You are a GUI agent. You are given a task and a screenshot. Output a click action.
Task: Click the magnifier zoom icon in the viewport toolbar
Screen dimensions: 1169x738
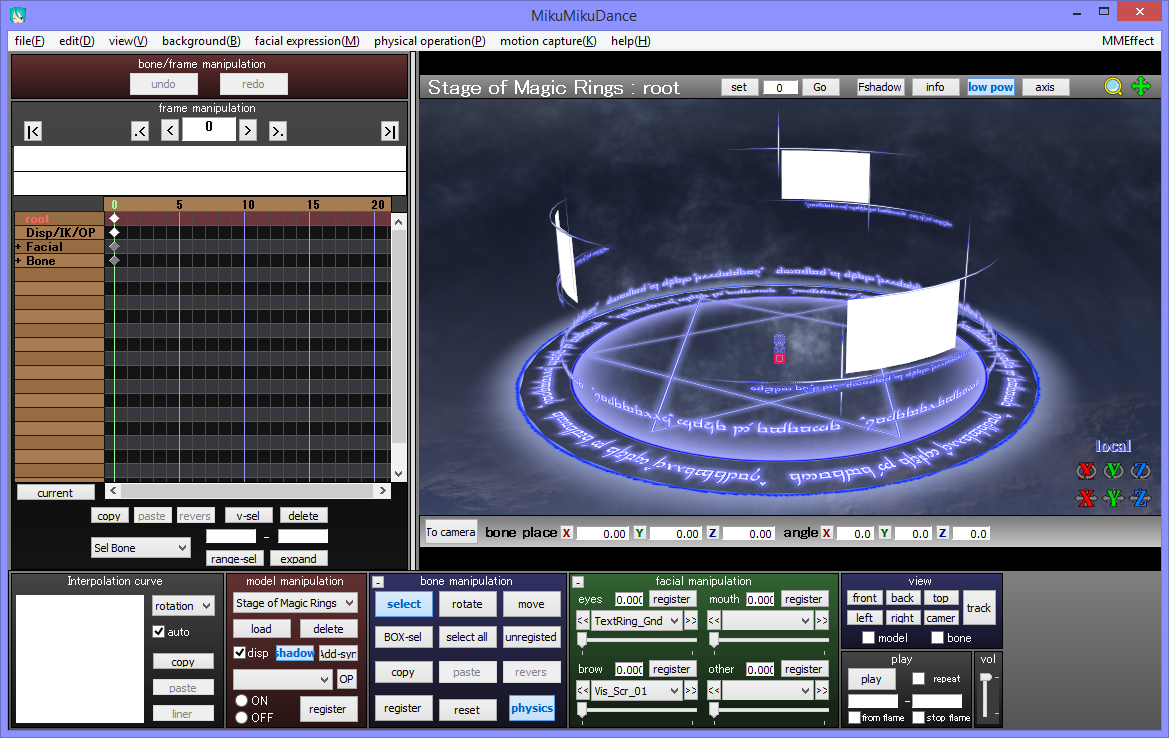pos(1113,87)
